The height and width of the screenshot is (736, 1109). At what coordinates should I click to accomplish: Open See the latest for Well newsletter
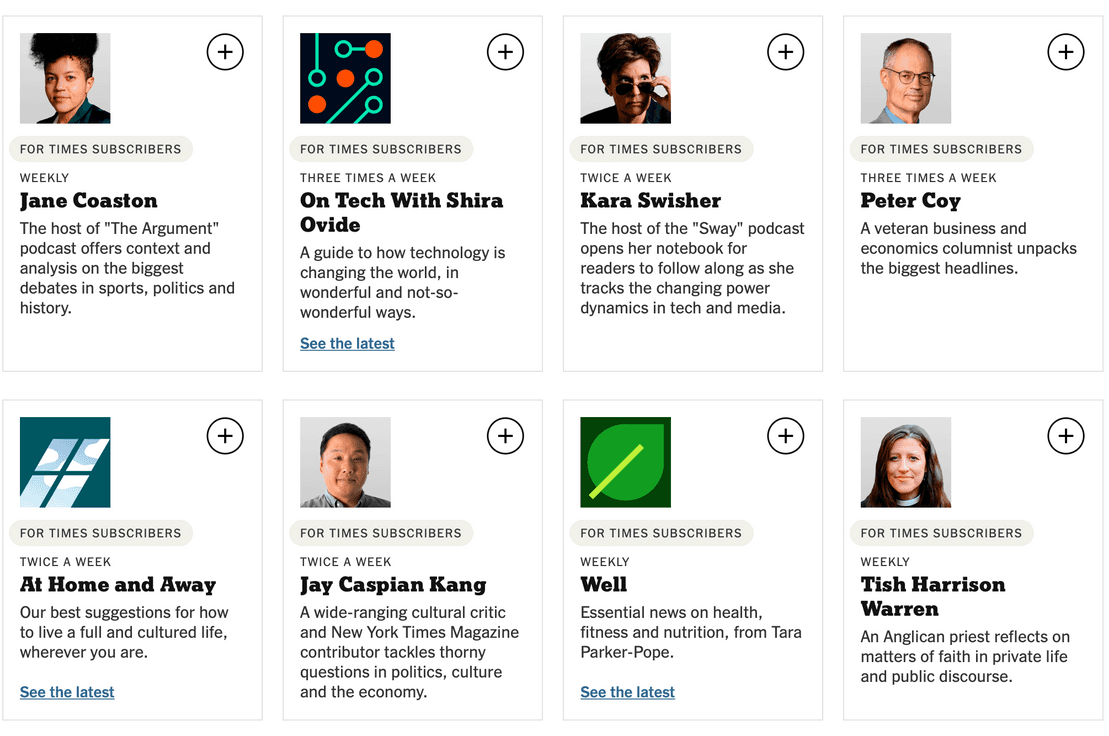pos(627,692)
